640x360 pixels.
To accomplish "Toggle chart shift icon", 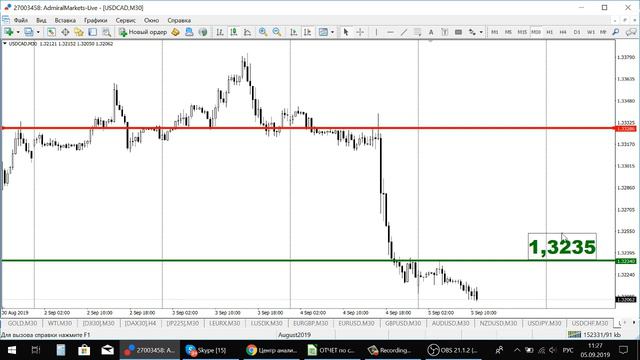I will tap(308, 32).
